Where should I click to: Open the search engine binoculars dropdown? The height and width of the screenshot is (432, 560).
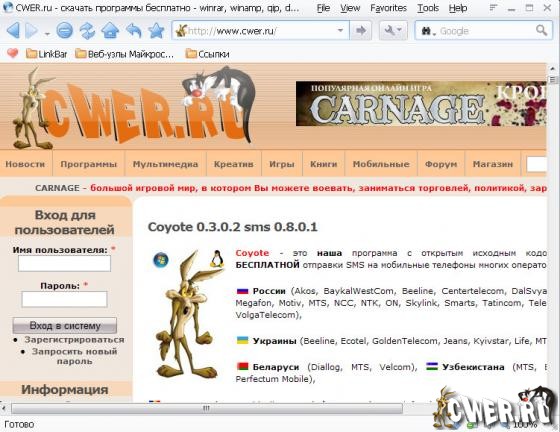(429, 31)
